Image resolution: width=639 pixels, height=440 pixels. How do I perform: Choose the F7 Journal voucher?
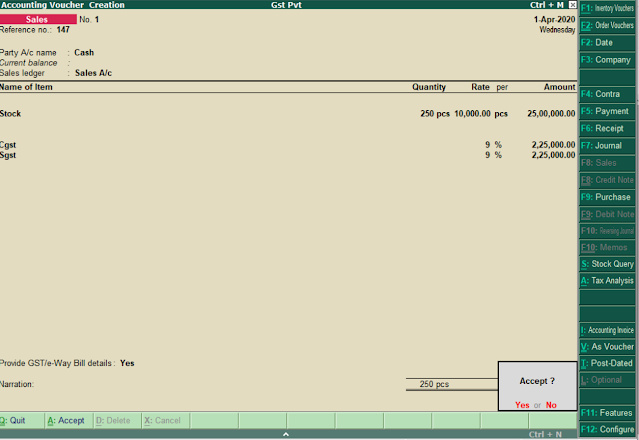pos(607,145)
